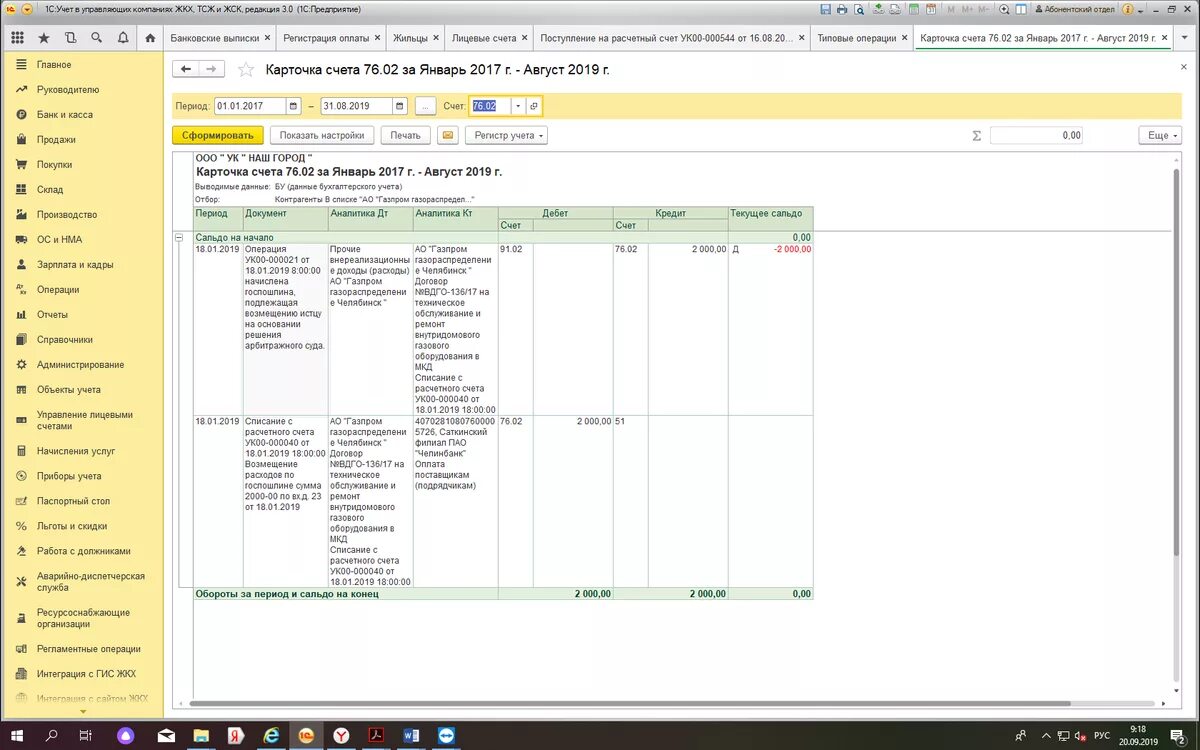Click the Сформировать button
Viewport: 1200px width, 750px height.
tap(218, 135)
